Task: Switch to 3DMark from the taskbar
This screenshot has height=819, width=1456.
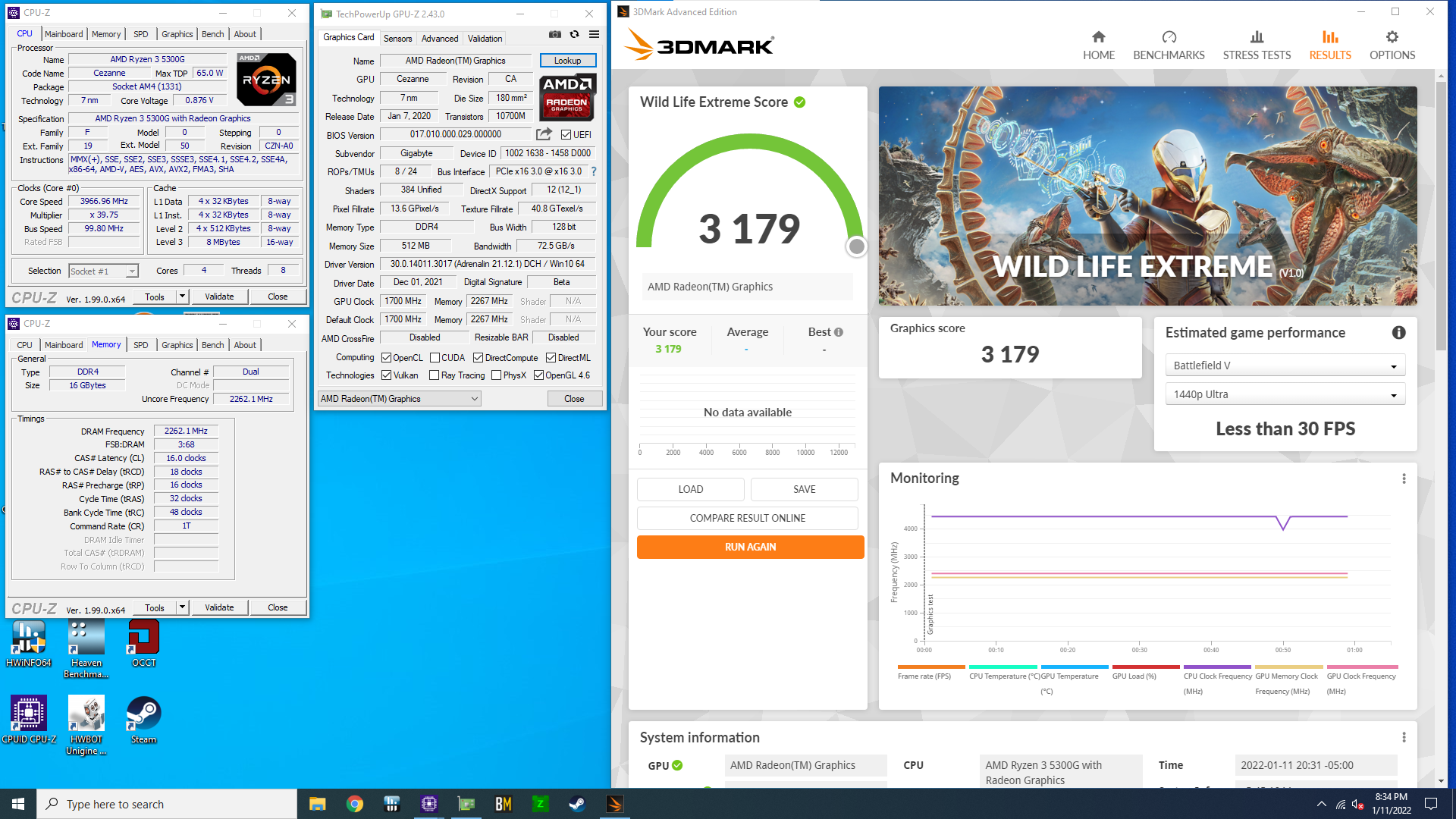Action: coord(615,804)
